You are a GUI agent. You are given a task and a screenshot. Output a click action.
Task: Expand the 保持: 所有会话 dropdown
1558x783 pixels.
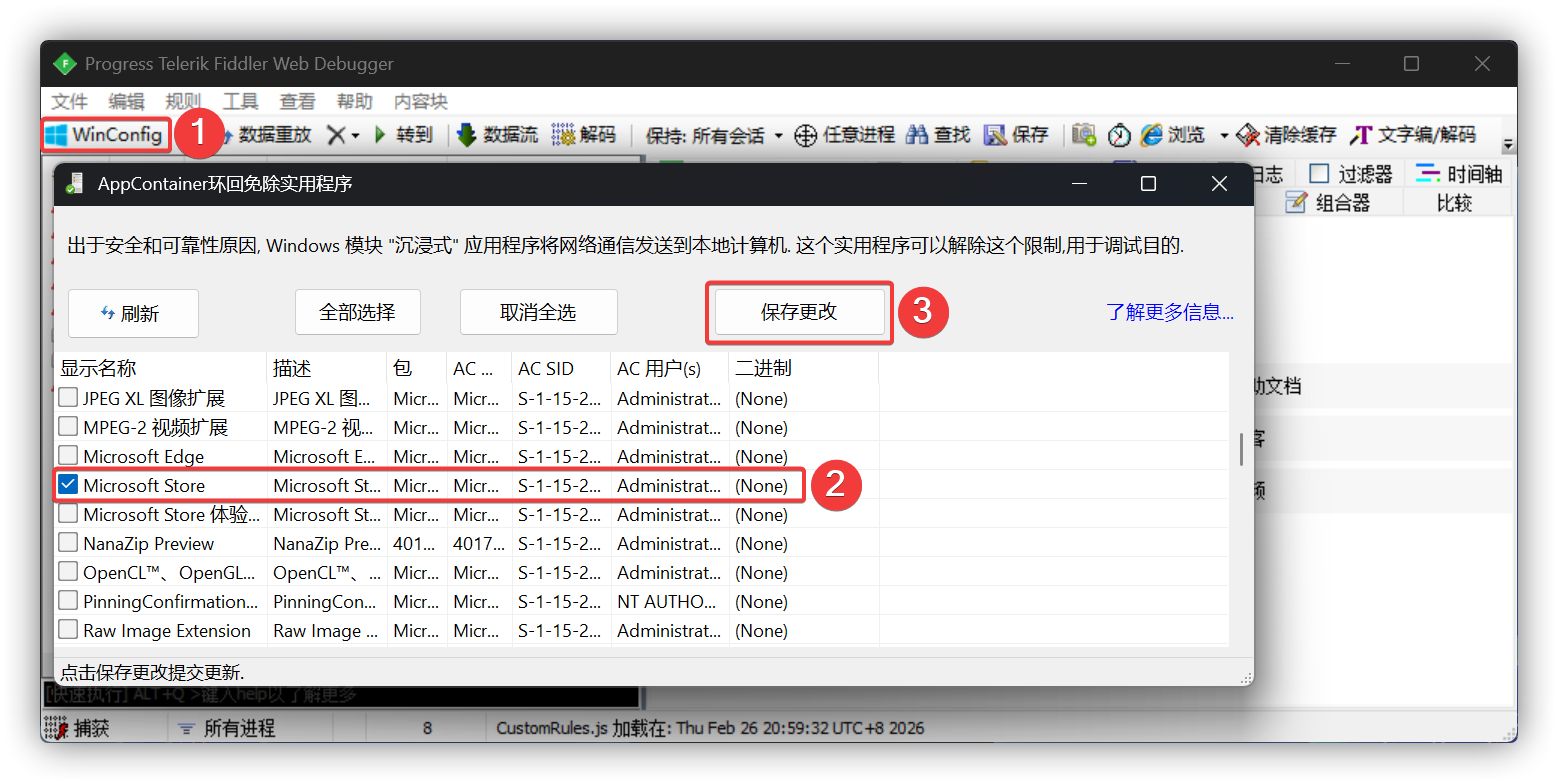[x=778, y=136]
